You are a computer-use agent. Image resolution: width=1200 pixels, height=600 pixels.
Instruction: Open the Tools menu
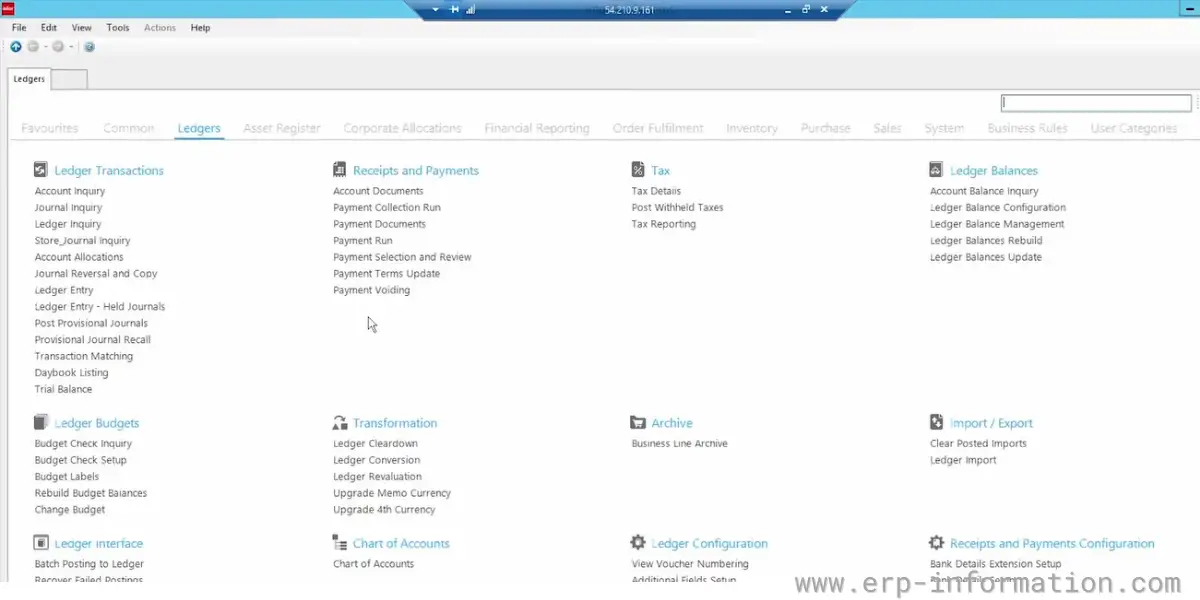[118, 28]
